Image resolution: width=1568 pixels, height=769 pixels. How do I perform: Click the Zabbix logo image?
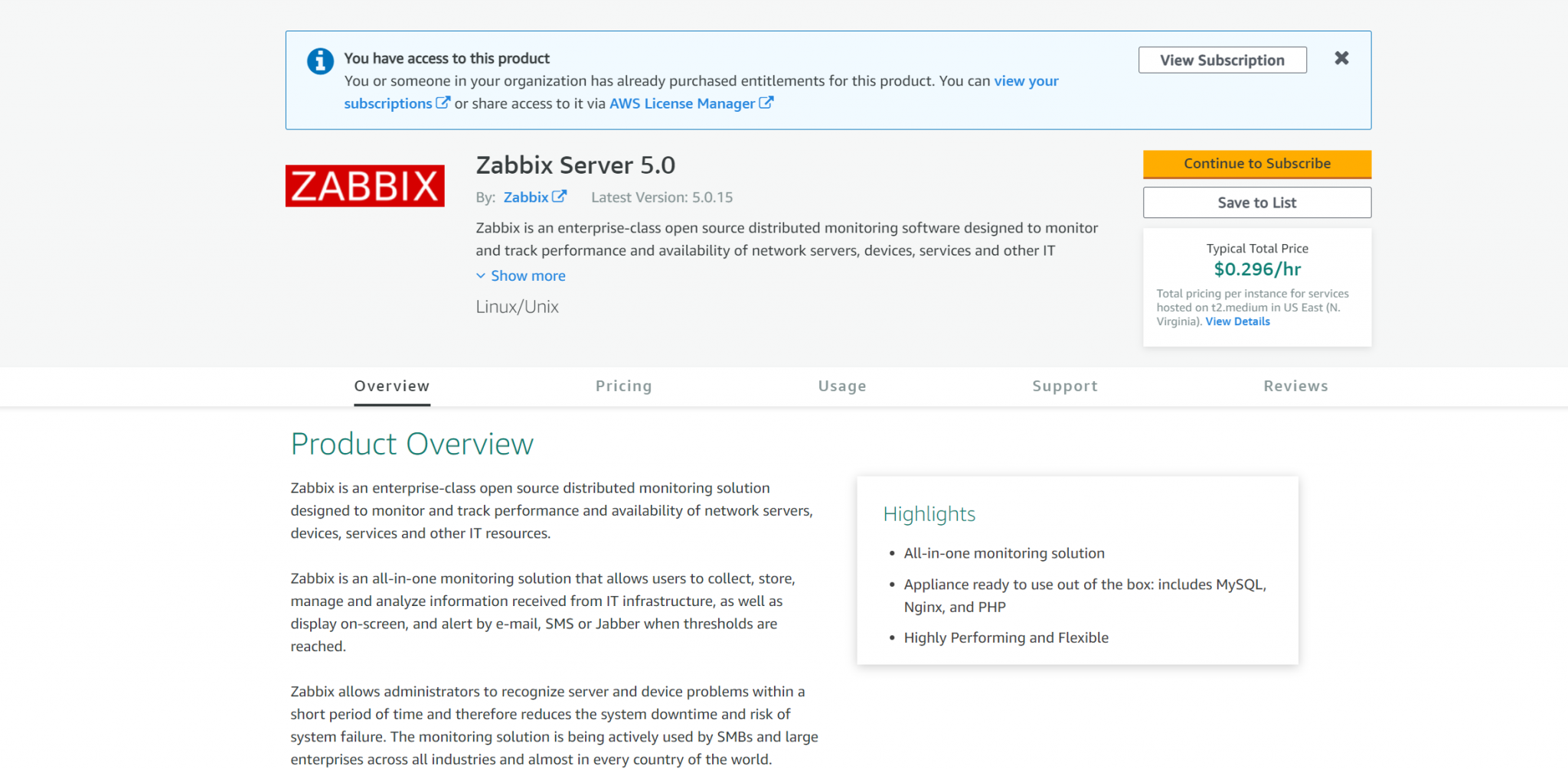pos(365,184)
